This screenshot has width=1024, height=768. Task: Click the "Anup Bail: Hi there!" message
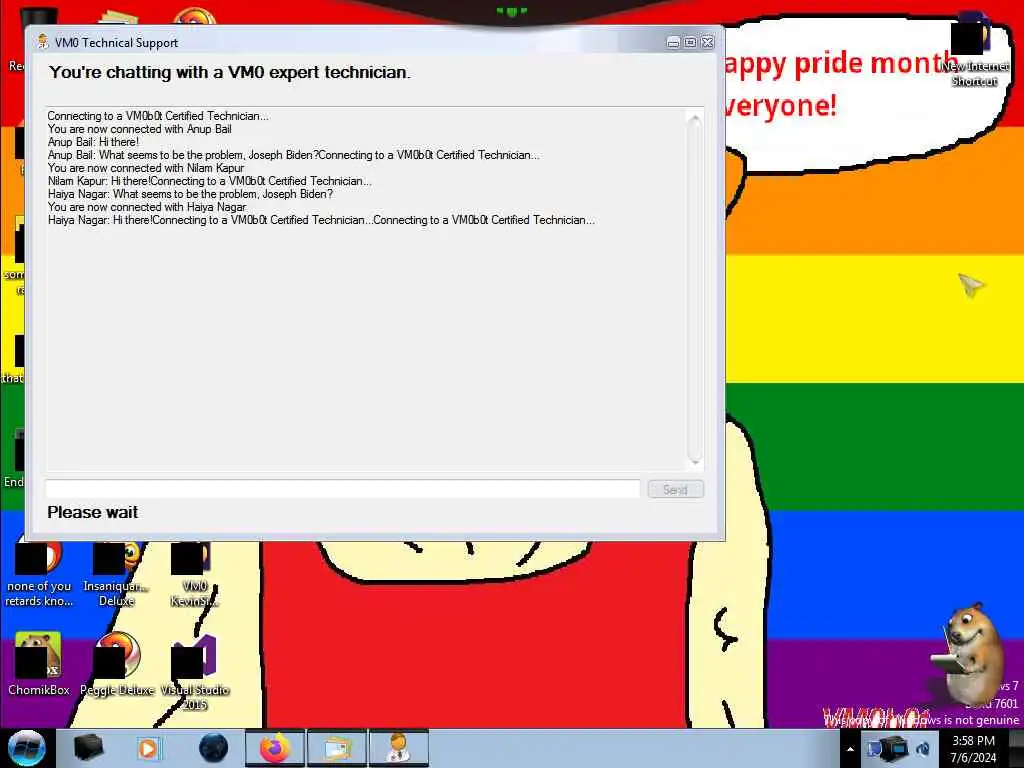[x=93, y=142]
